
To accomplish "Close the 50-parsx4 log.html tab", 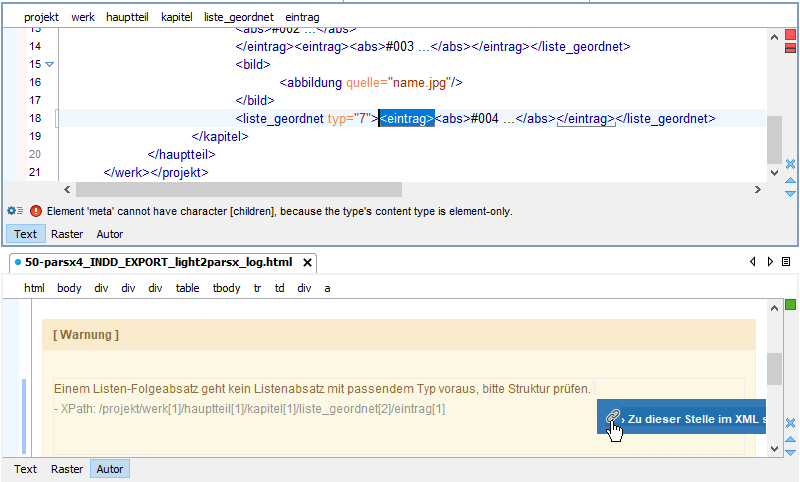I will pyautogui.click(x=308, y=263).
